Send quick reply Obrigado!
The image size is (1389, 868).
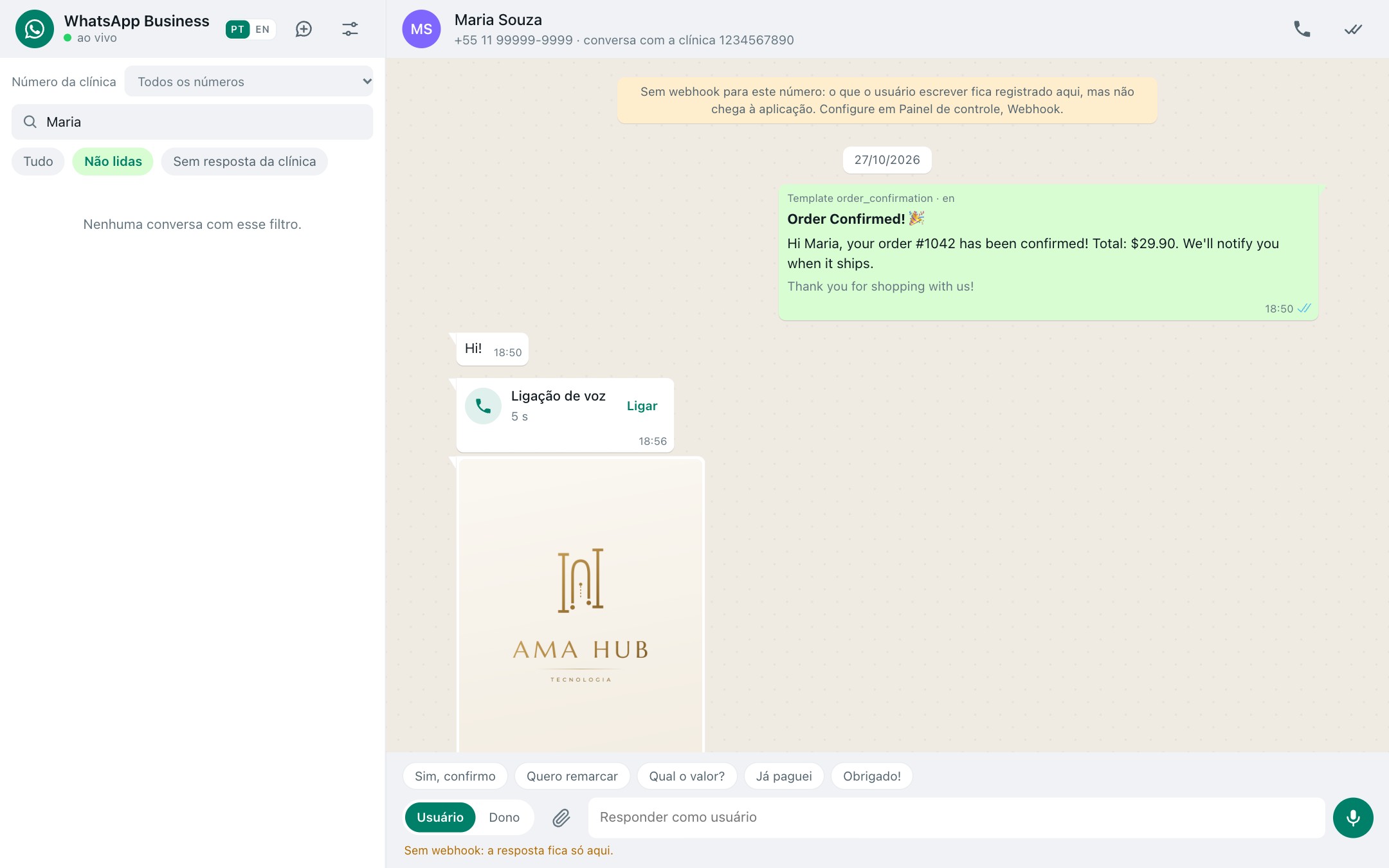(x=872, y=776)
